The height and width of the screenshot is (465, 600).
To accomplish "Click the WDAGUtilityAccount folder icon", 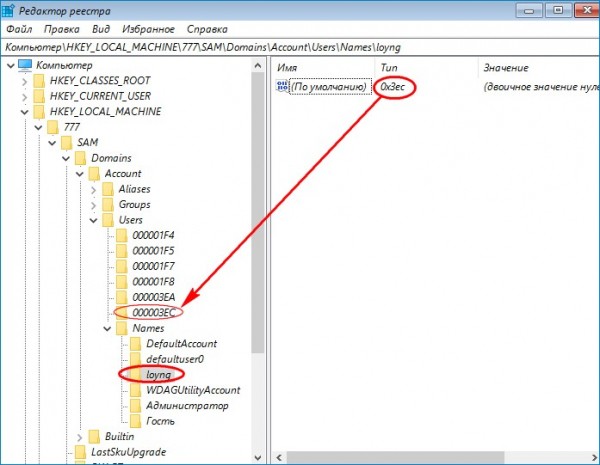I will [135, 390].
